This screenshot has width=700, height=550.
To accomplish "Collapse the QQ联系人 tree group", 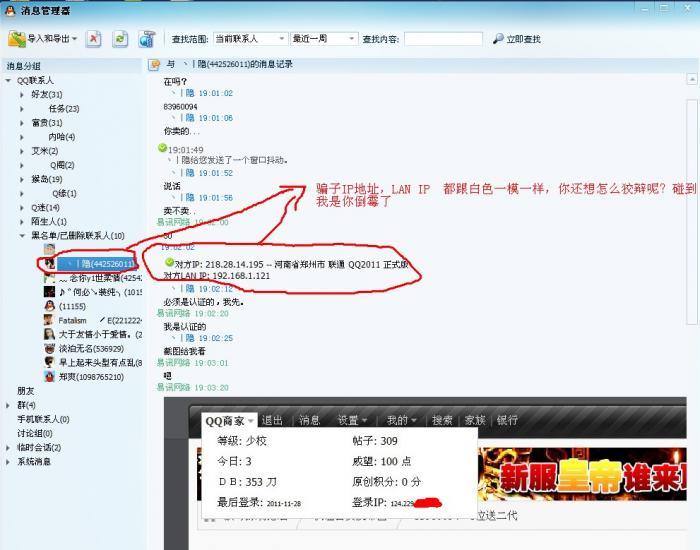I will pyautogui.click(x=8, y=81).
